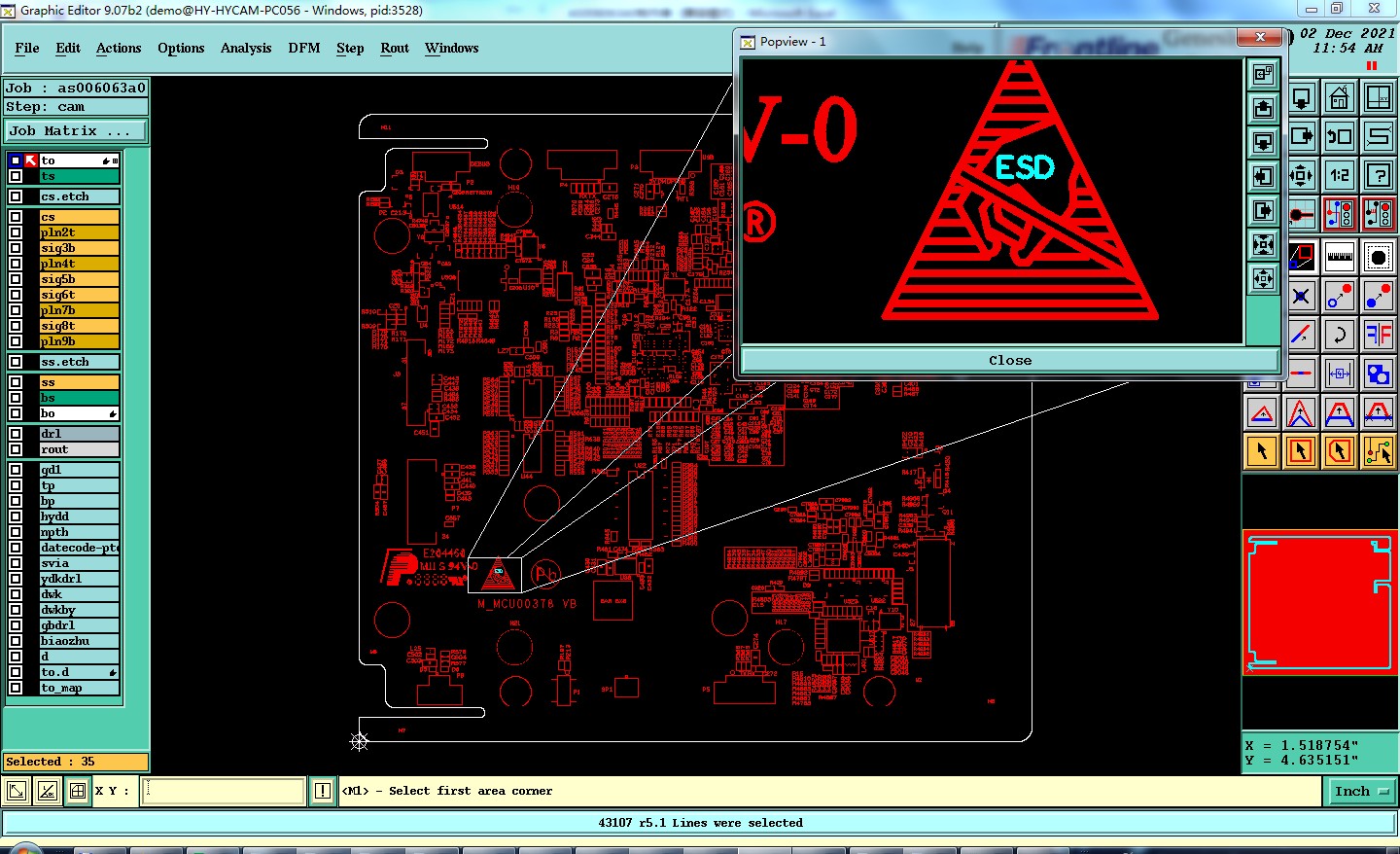Click the 'Job : as006063a0' label
Image resolution: width=1400 pixels, height=854 pixels.
tap(76, 88)
